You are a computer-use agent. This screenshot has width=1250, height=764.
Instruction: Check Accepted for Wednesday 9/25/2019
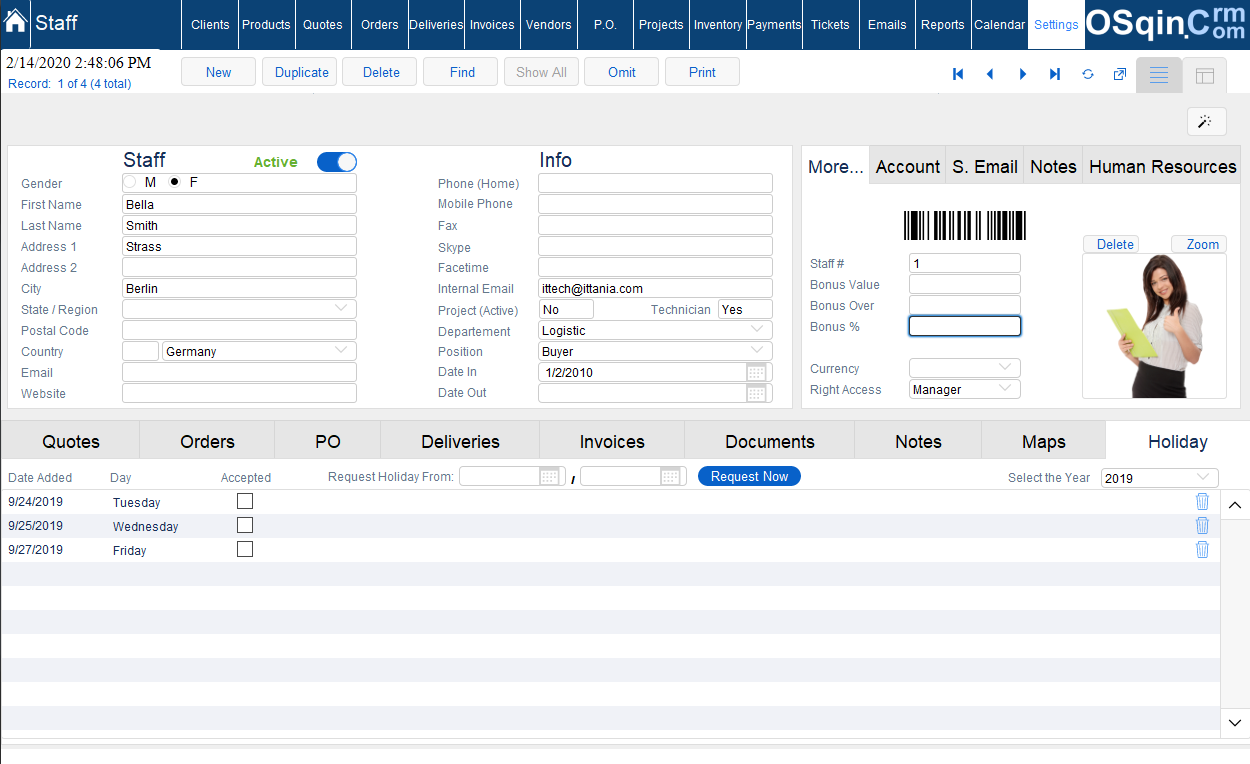pos(245,525)
